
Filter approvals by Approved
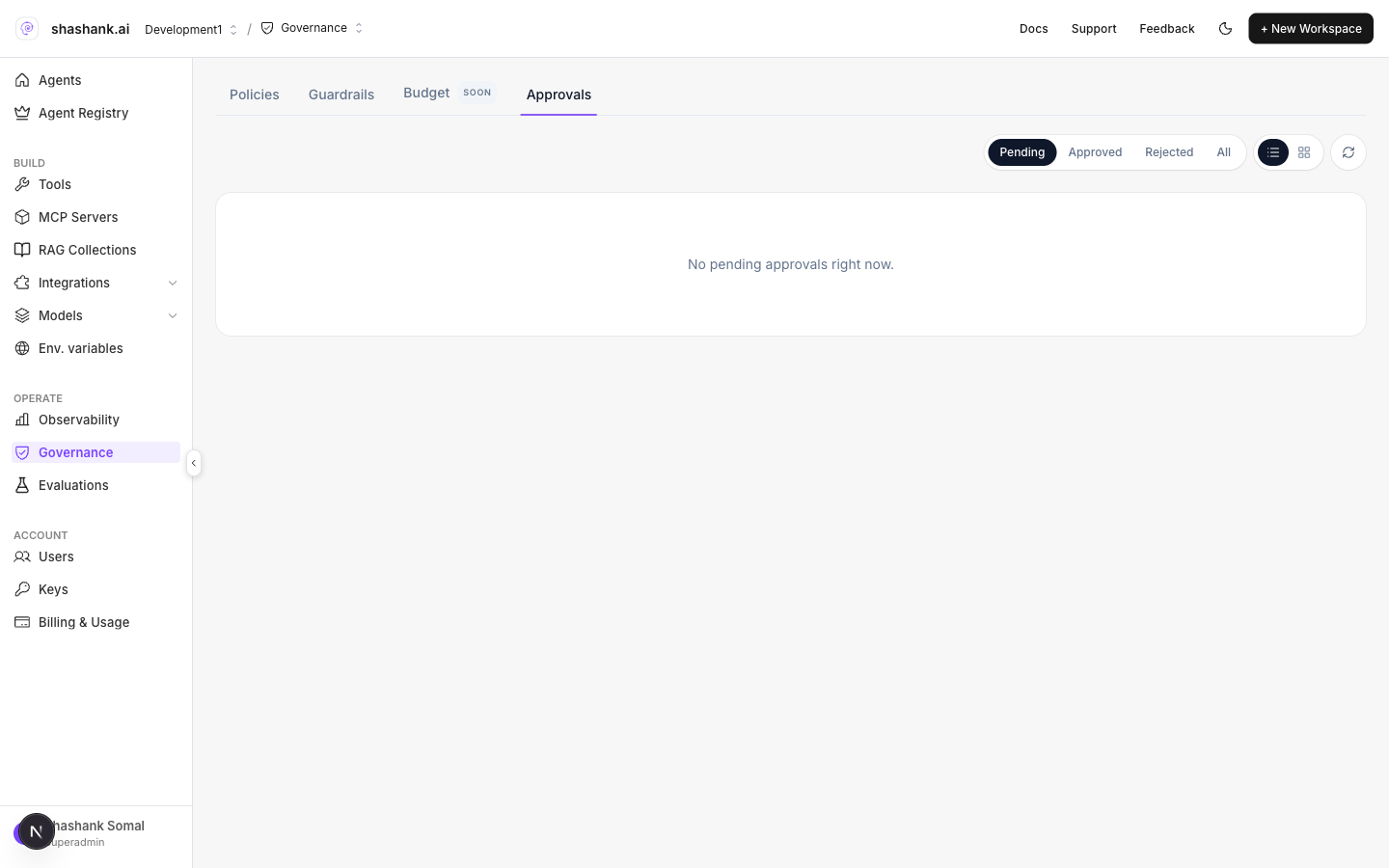click(x=1095, y=152)
